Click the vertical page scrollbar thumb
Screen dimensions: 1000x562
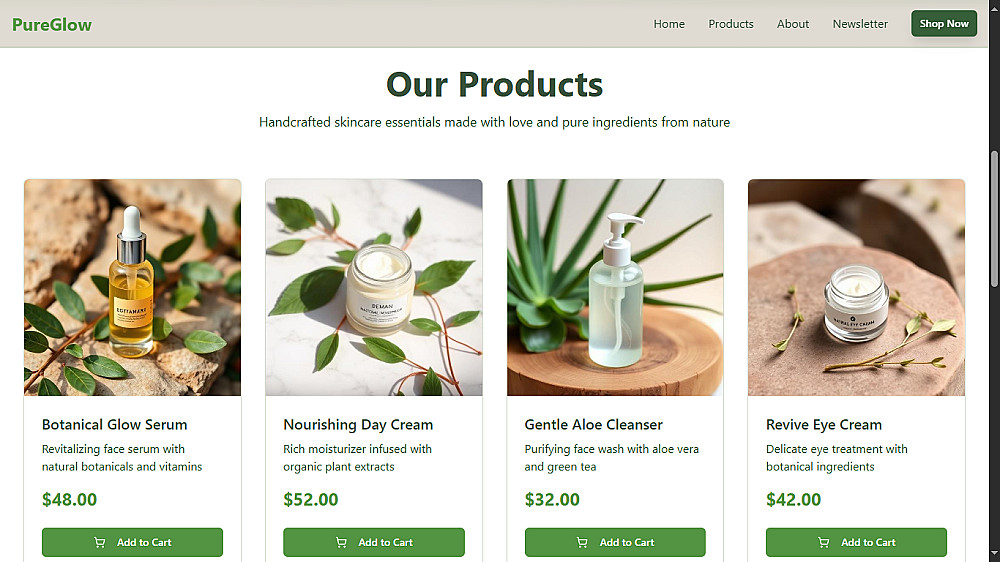(x=994, y=219)
